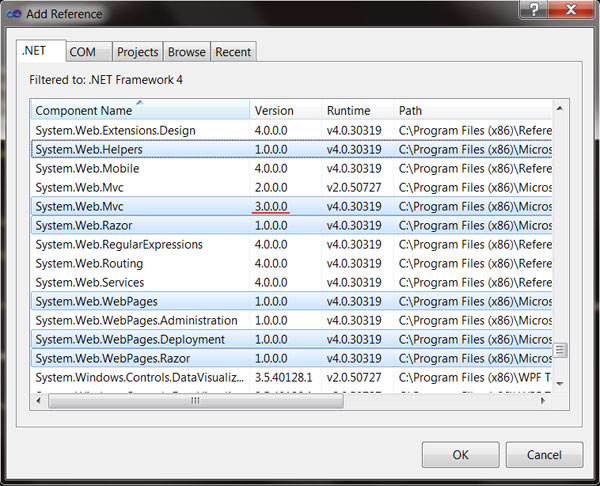
Task: Sort by Component Name column header
Action: 140,110
